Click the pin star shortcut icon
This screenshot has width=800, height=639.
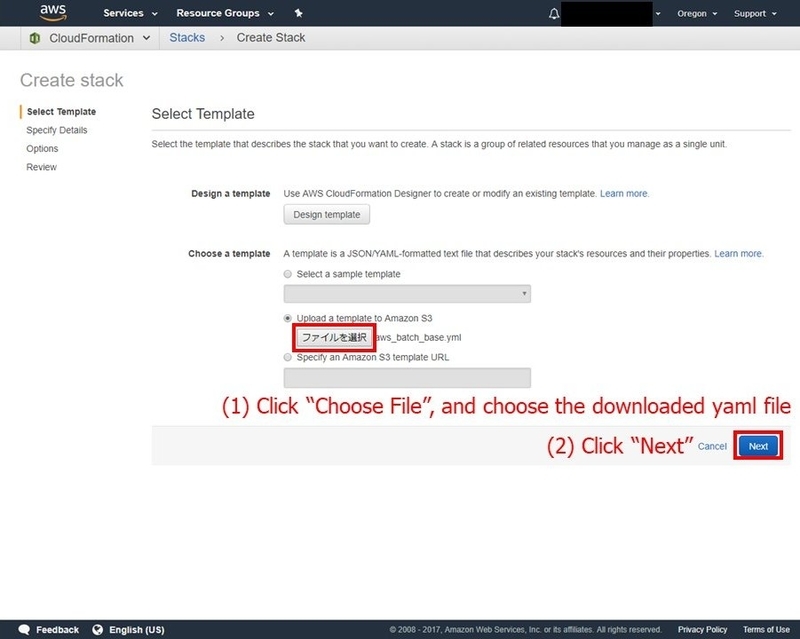point(298,13)
